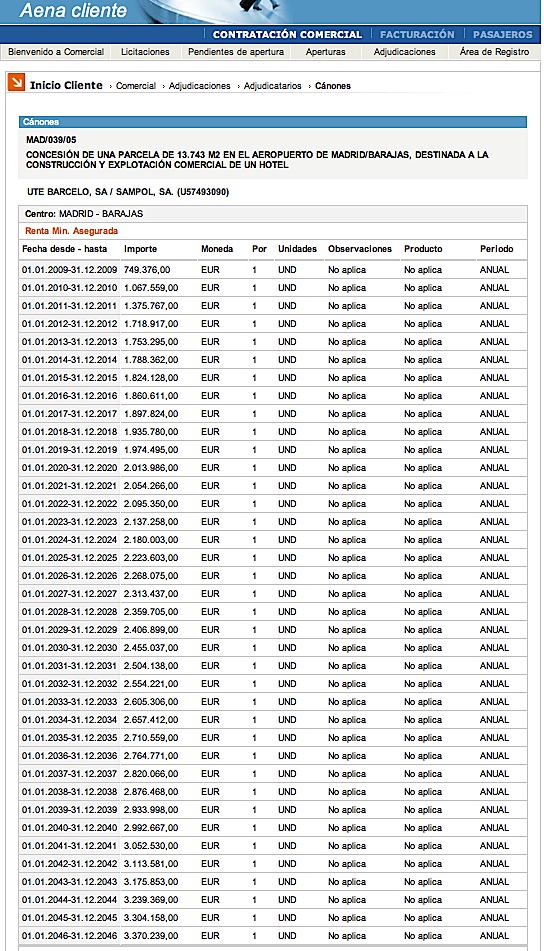Click the Fecha desde - hasta header
This screenshot has height=951, width=544.
pyautogui.click(x=64, y=249)
